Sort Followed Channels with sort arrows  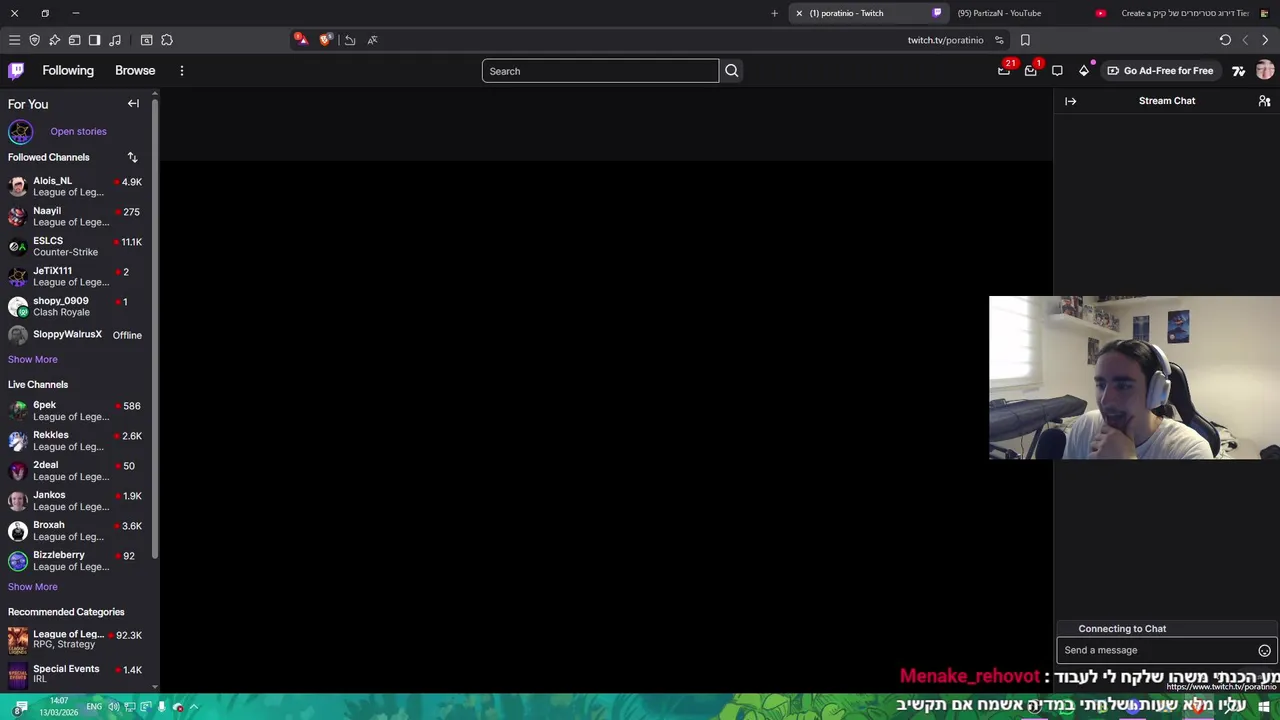[x=132, y=157]
